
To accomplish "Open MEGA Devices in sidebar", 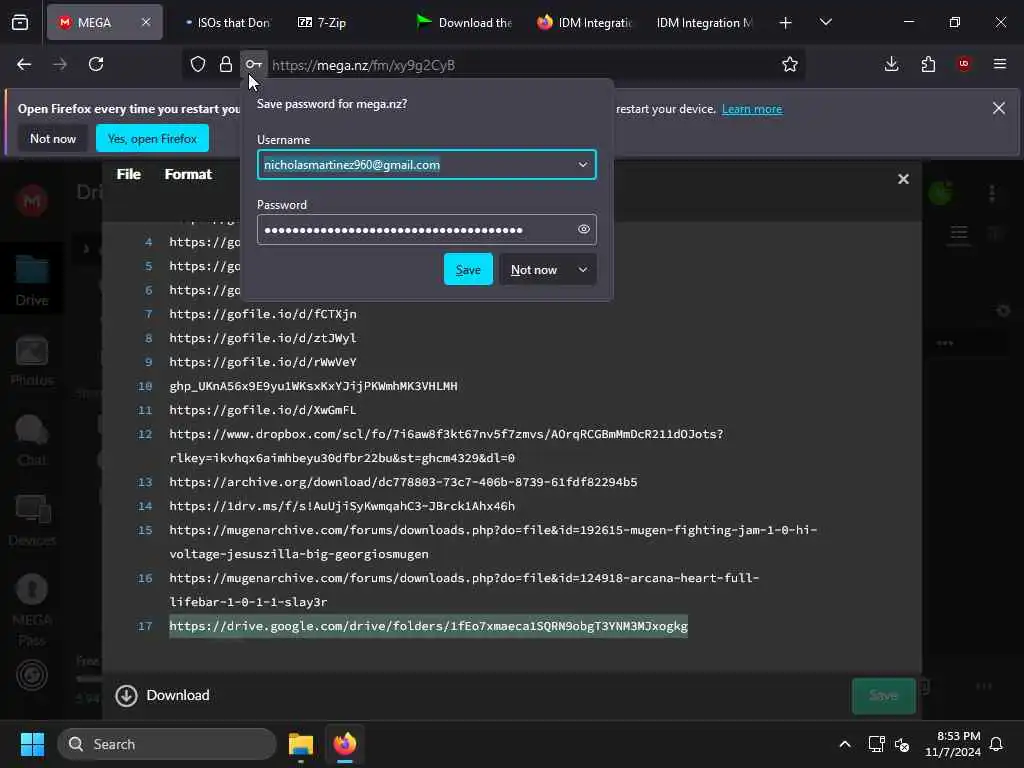I will pos(32,521).
